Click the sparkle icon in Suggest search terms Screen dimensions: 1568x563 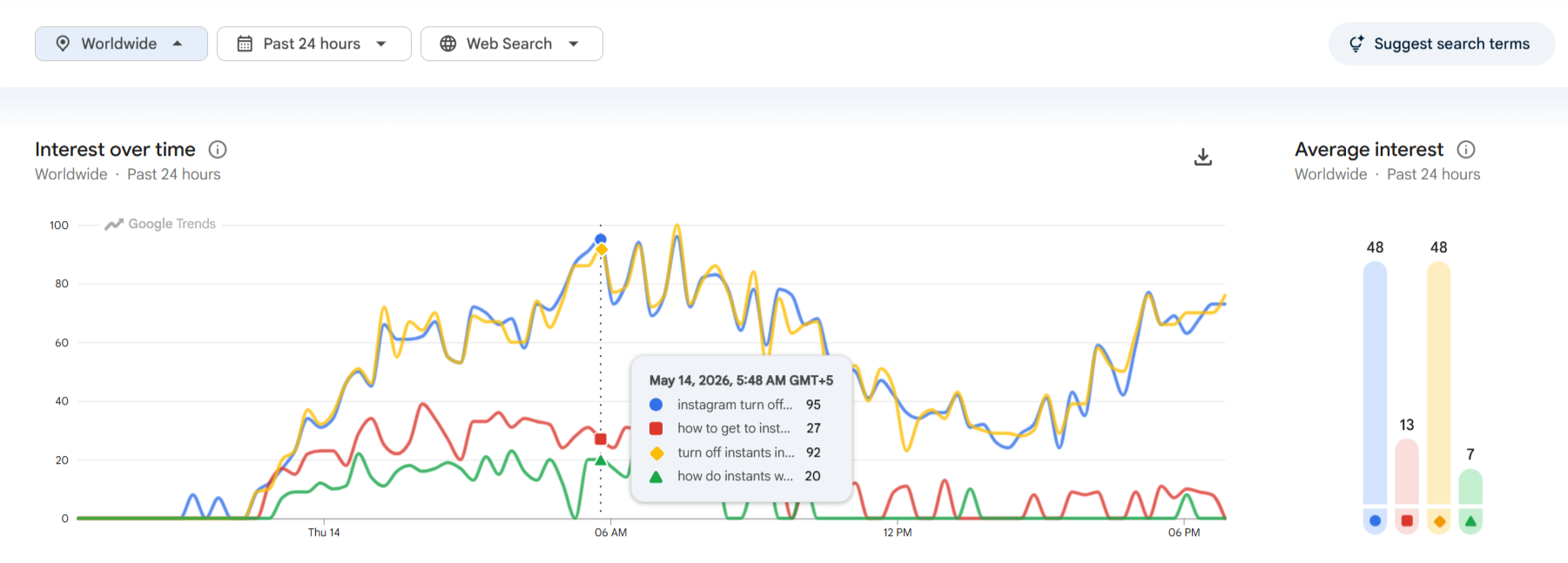click(1356, 44)
